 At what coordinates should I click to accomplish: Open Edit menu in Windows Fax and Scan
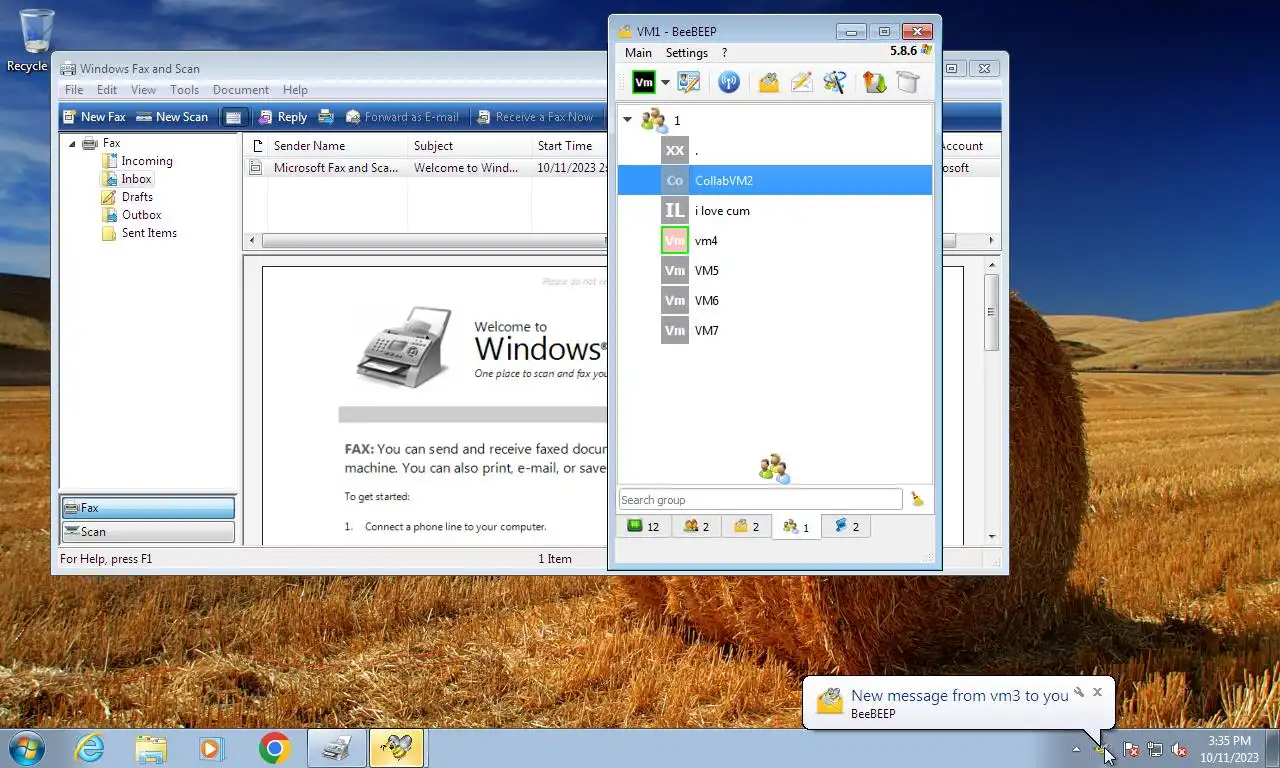(x=107, y=90)
